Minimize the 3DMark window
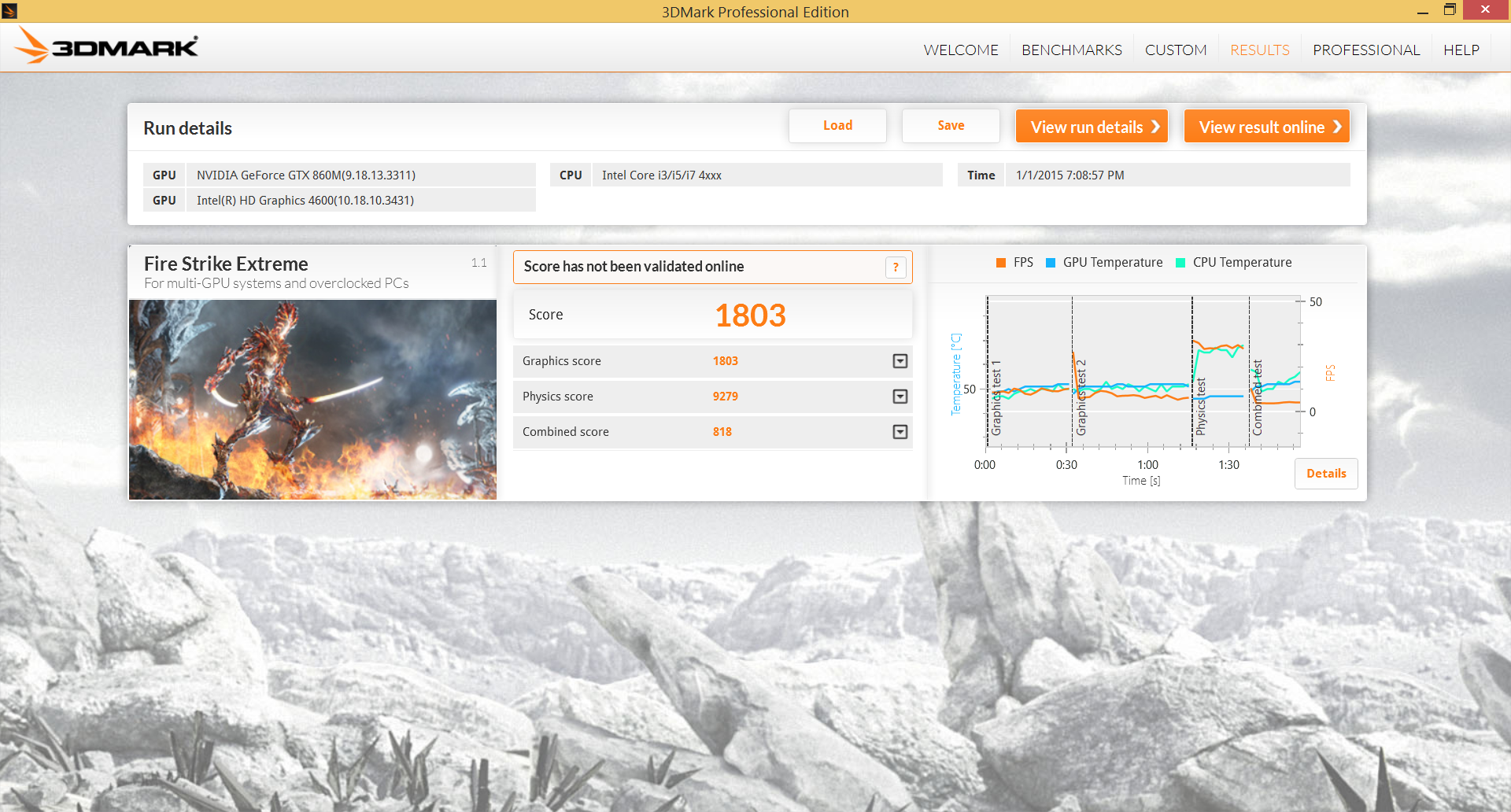Viewport: 1511px width, 812px height. point(1422,11)
